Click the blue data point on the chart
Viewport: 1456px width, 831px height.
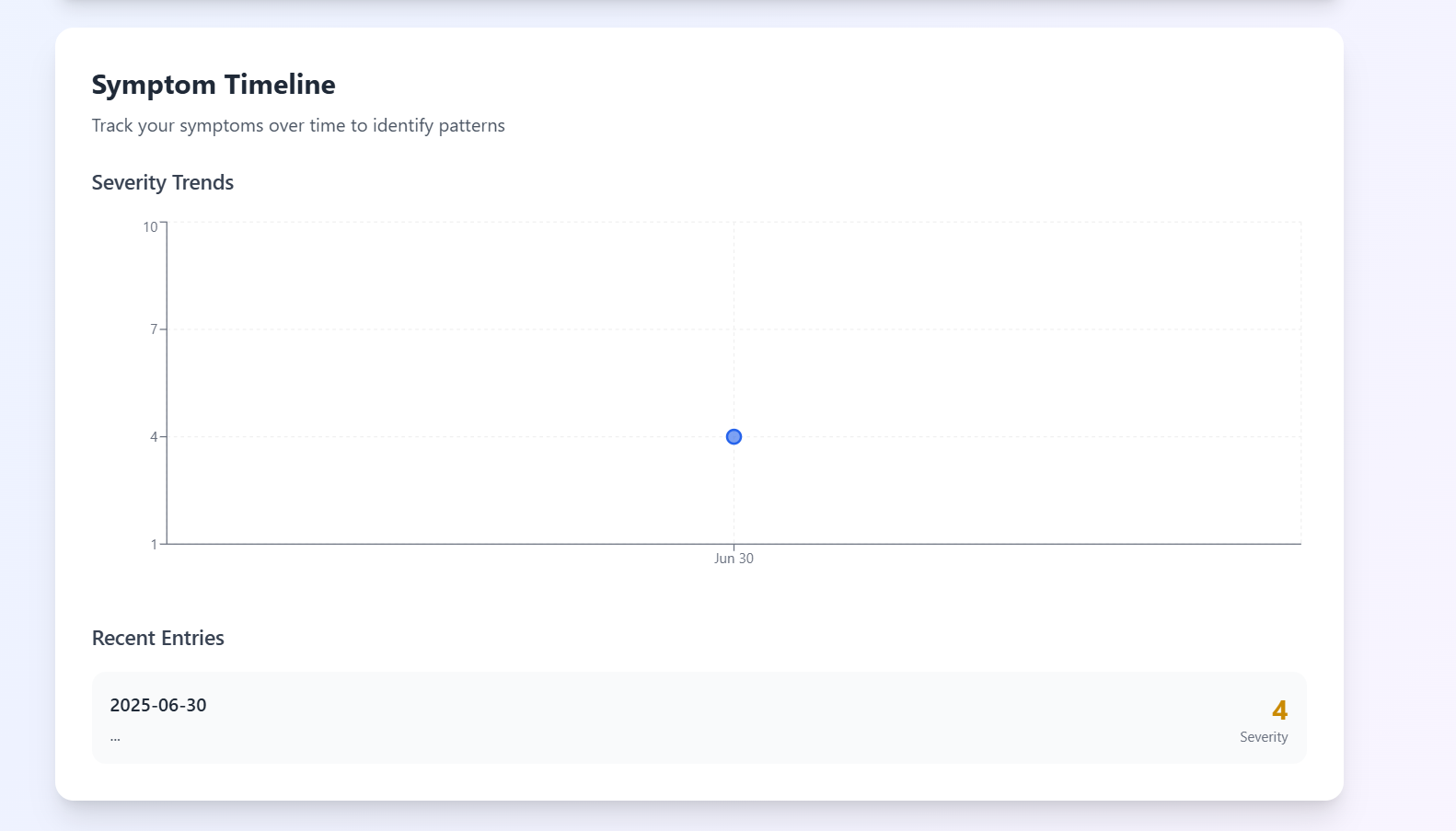(x=734, y=436)
